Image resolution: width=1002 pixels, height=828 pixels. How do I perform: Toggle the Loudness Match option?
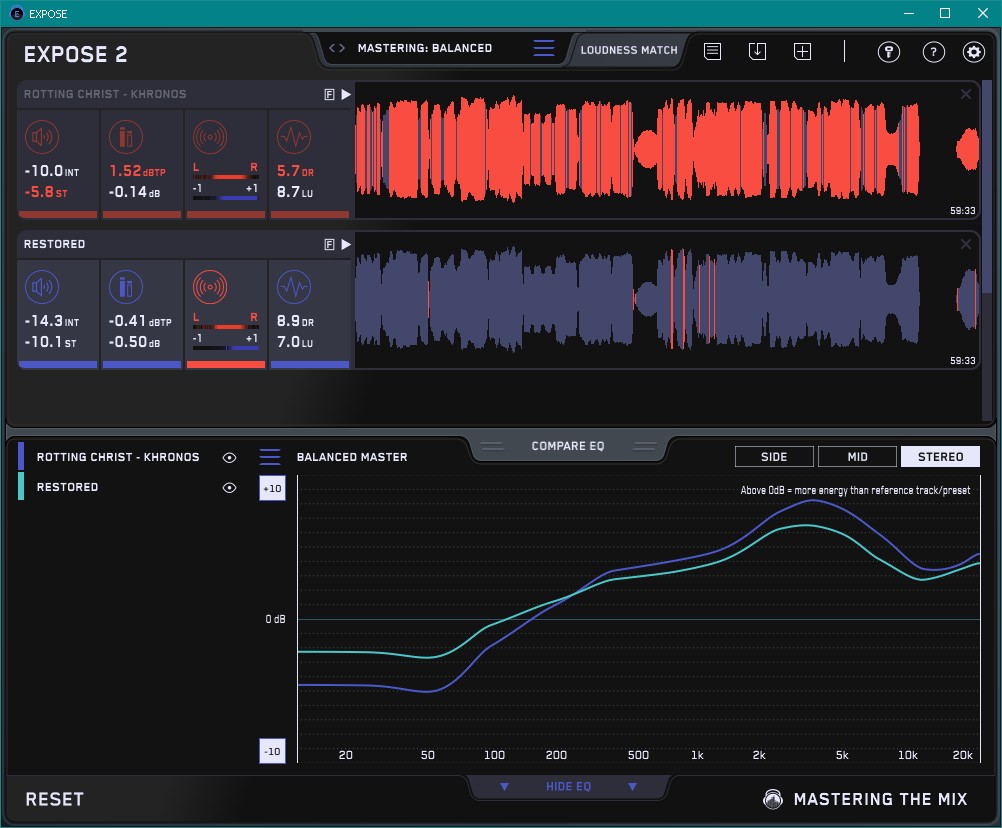[628, 49]
